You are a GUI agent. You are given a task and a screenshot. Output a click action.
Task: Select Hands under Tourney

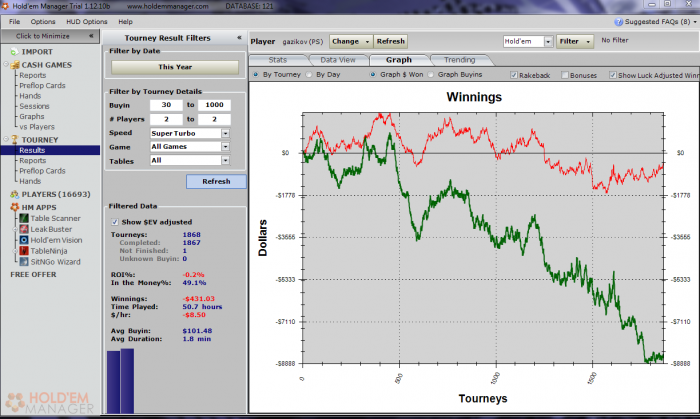30,181
